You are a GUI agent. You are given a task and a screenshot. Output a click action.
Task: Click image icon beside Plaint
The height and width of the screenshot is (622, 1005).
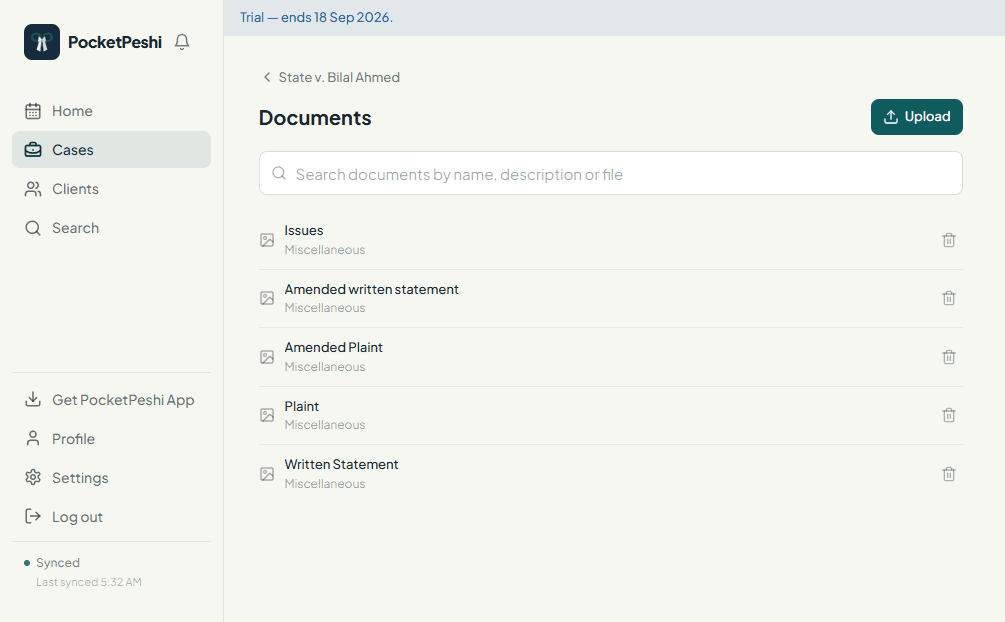(267, 416)
